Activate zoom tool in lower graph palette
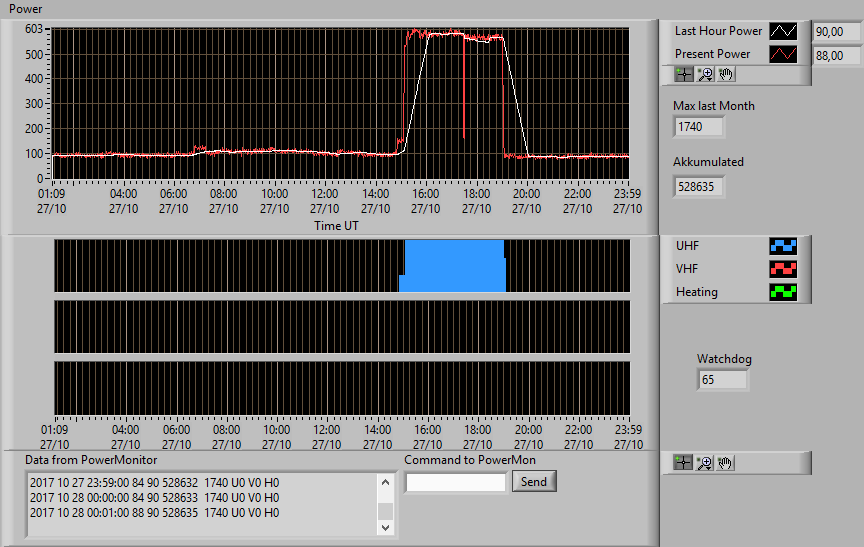This screenshot has width=864, height=547. pos(704,463)
